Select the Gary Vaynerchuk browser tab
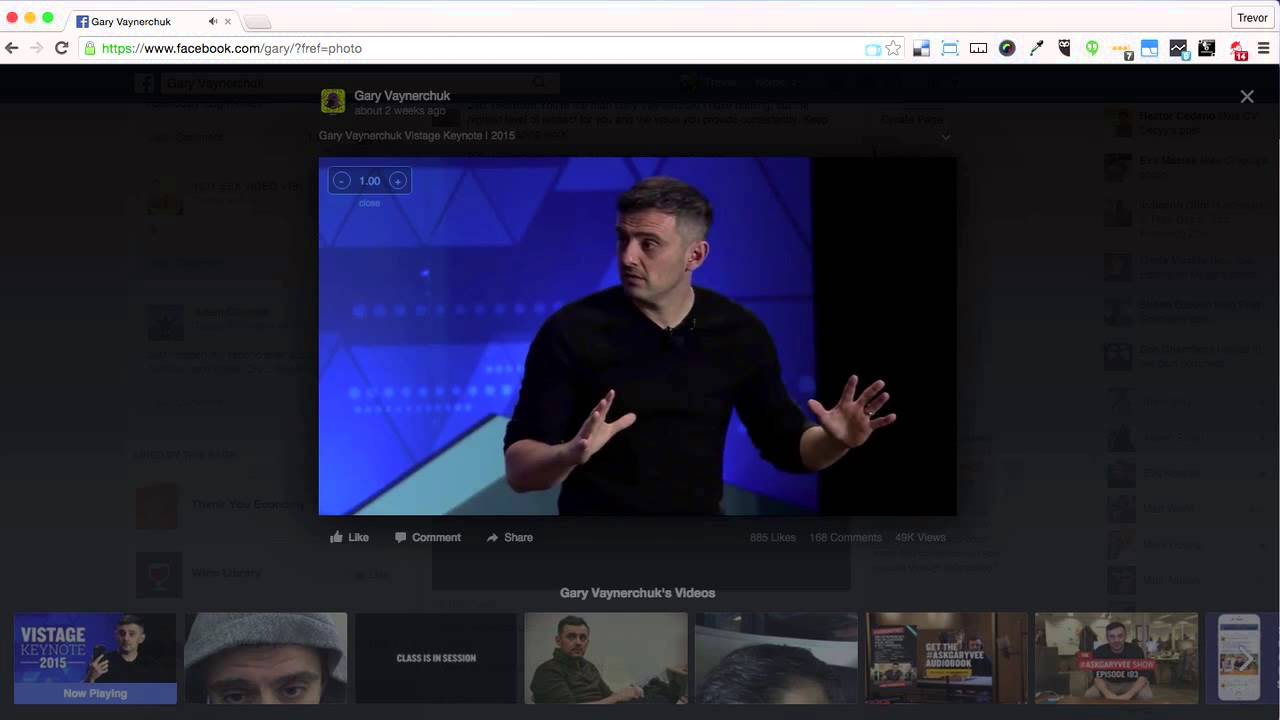Screen dimensions: 1280x720 150,21
